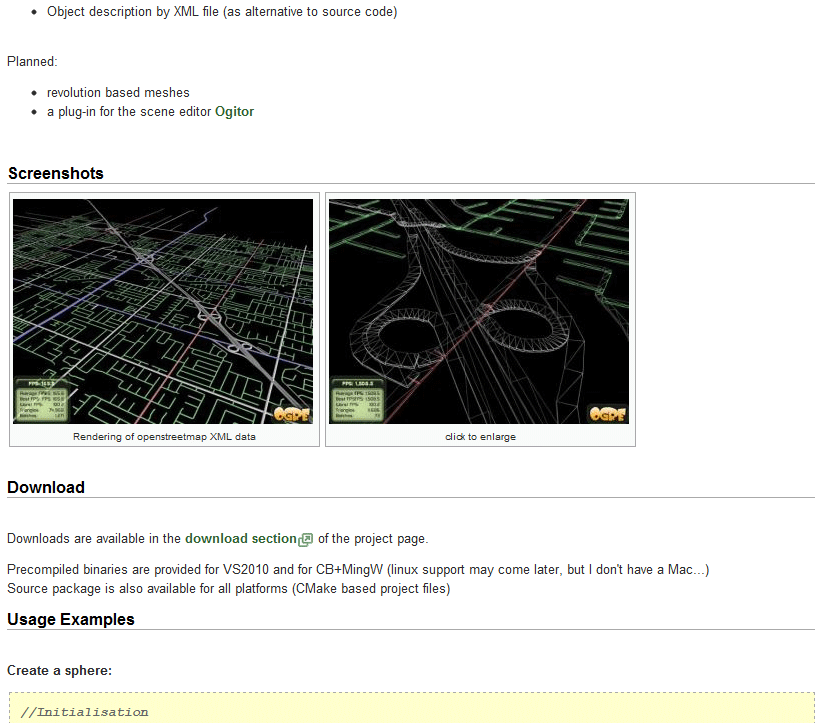
Task: Click the Download section heading
Action: pyautogui.click(x=46, y=487)
